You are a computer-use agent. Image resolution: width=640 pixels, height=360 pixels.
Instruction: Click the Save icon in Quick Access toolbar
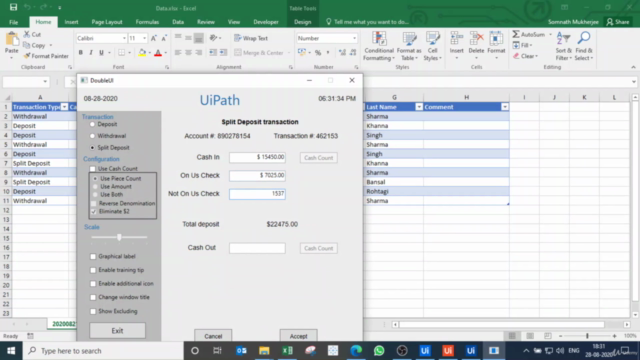(13, 7)
